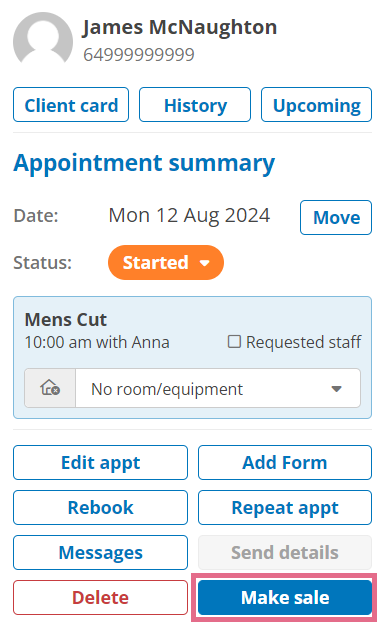Image resolution: width=387 pixels, height=628 pixels.
Task: Click the arrow on the room/equipment selector
Action: click(337, 388)
